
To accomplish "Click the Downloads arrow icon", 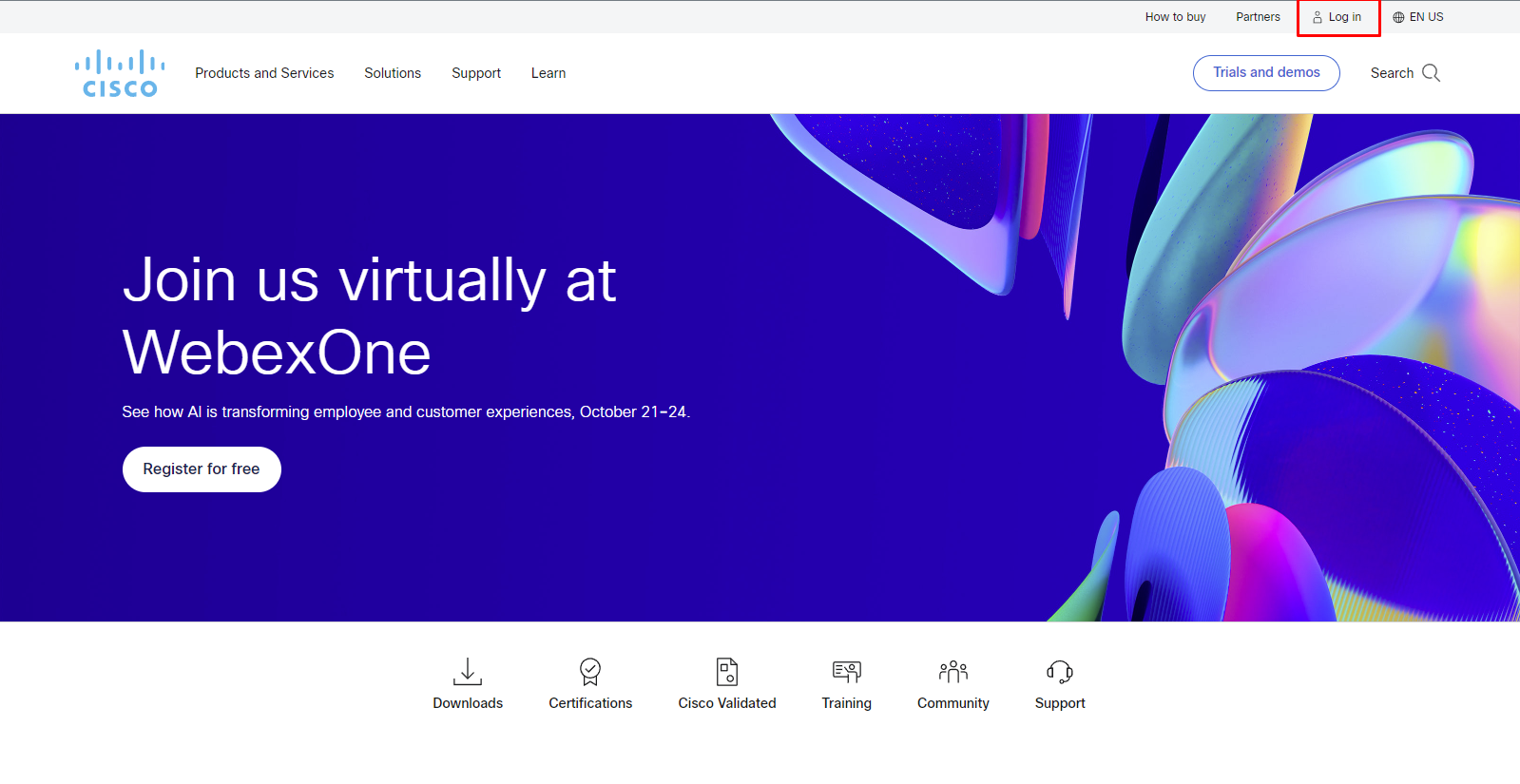I will pyautogui.click(x=468, y=672).
